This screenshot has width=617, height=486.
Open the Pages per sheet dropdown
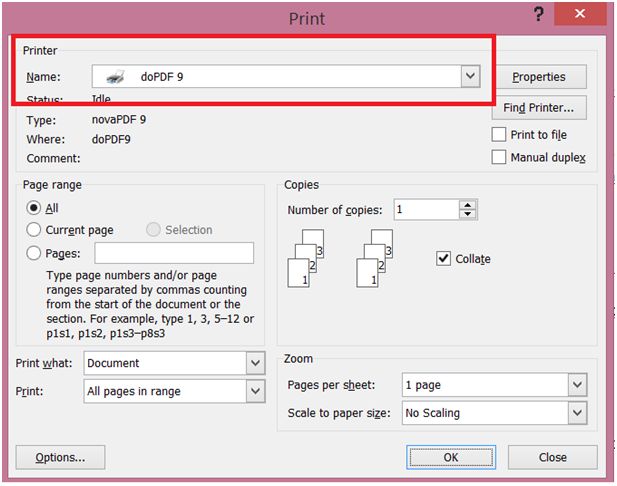pyautogui.click(x=576, y=385)
